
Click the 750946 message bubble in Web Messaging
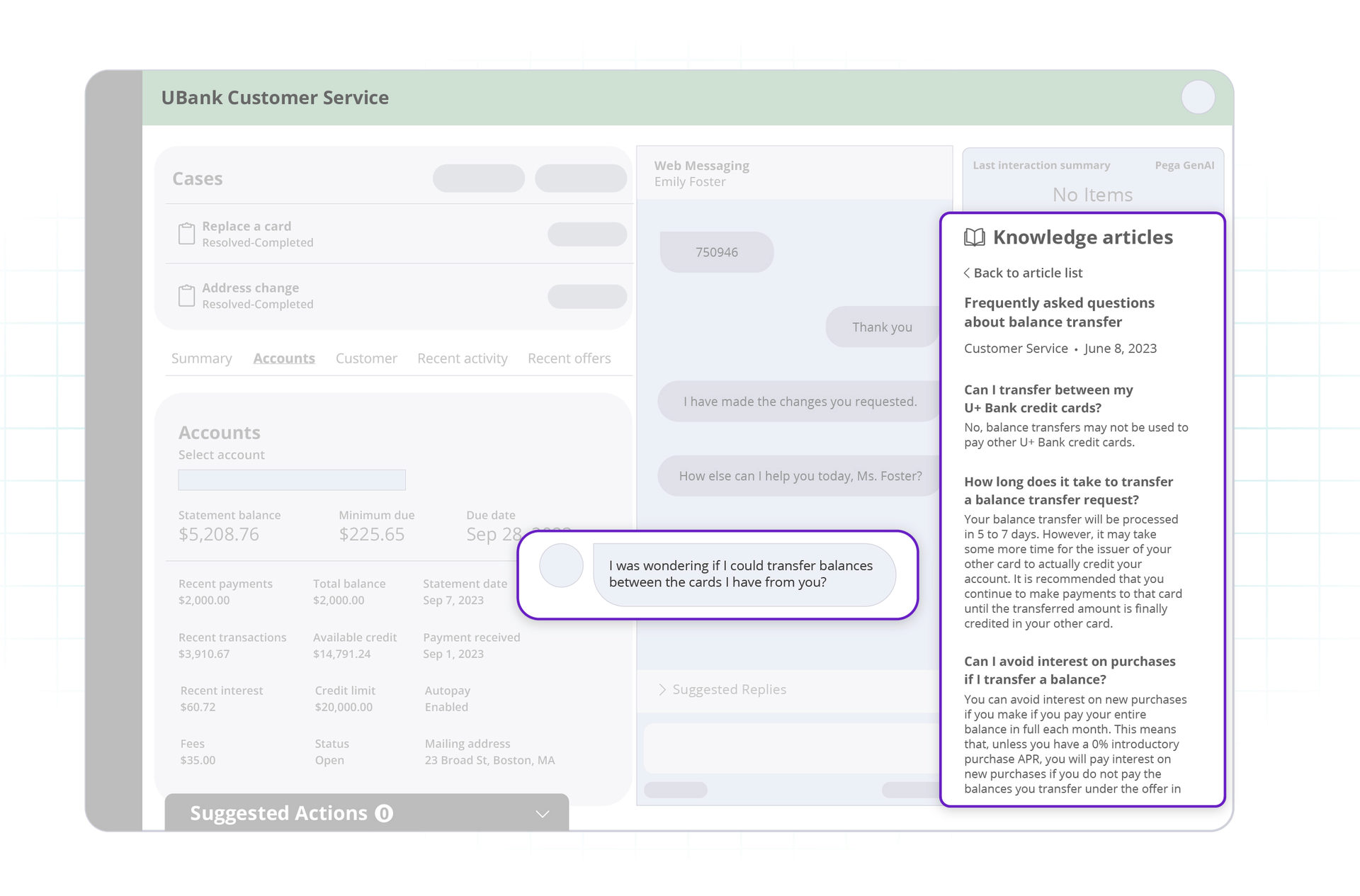(716, 251)
